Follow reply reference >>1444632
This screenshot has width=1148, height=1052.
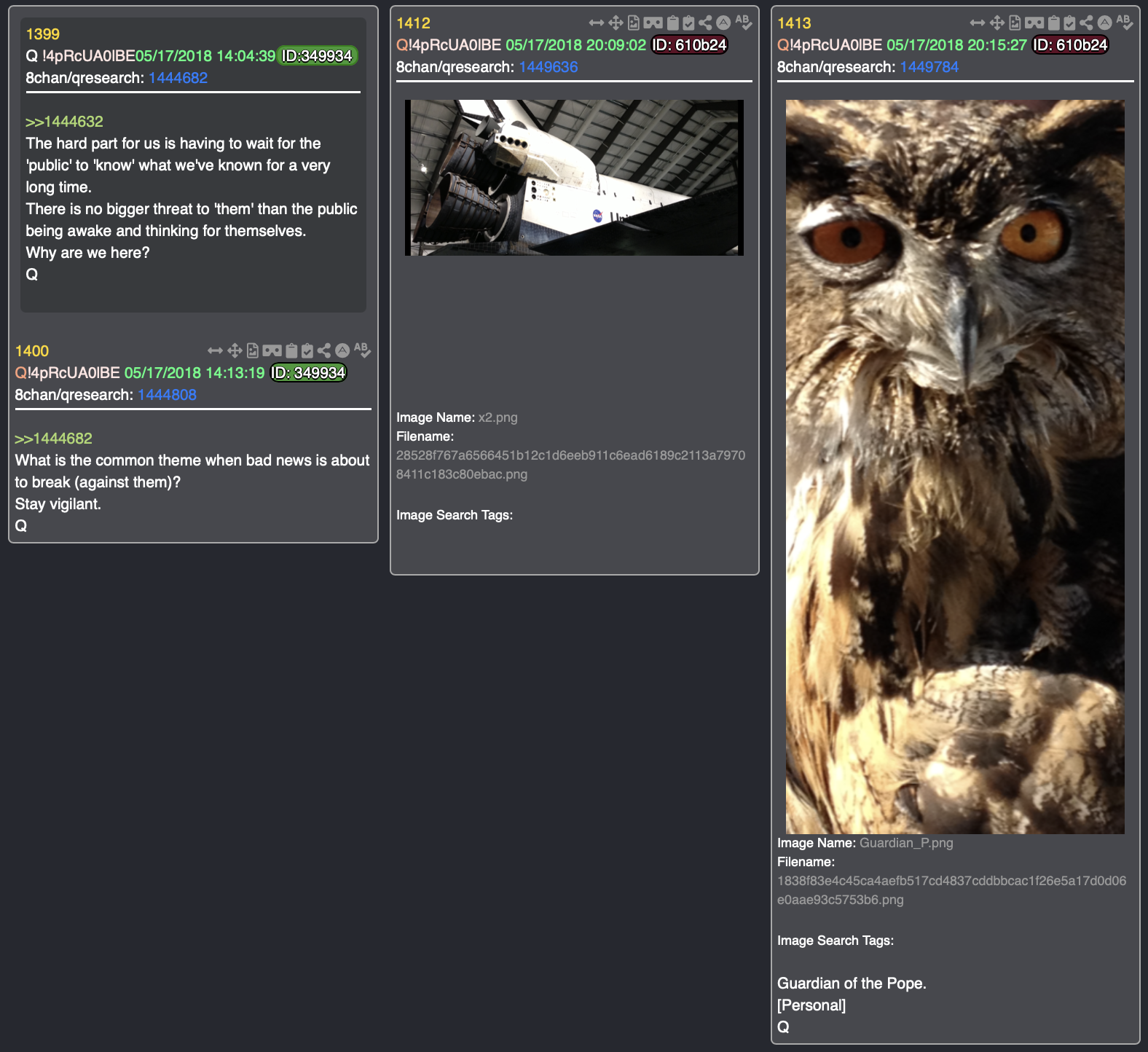[x=64, y=122]
